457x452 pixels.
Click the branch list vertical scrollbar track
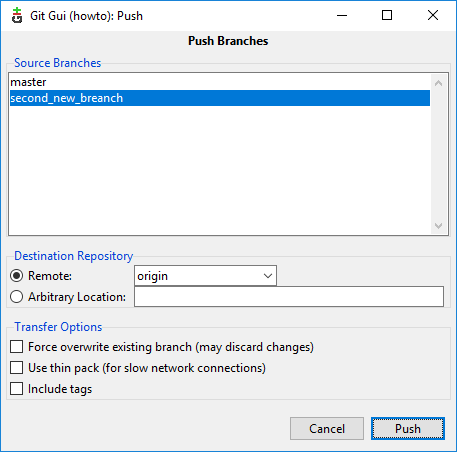click(x=438, y=154)
